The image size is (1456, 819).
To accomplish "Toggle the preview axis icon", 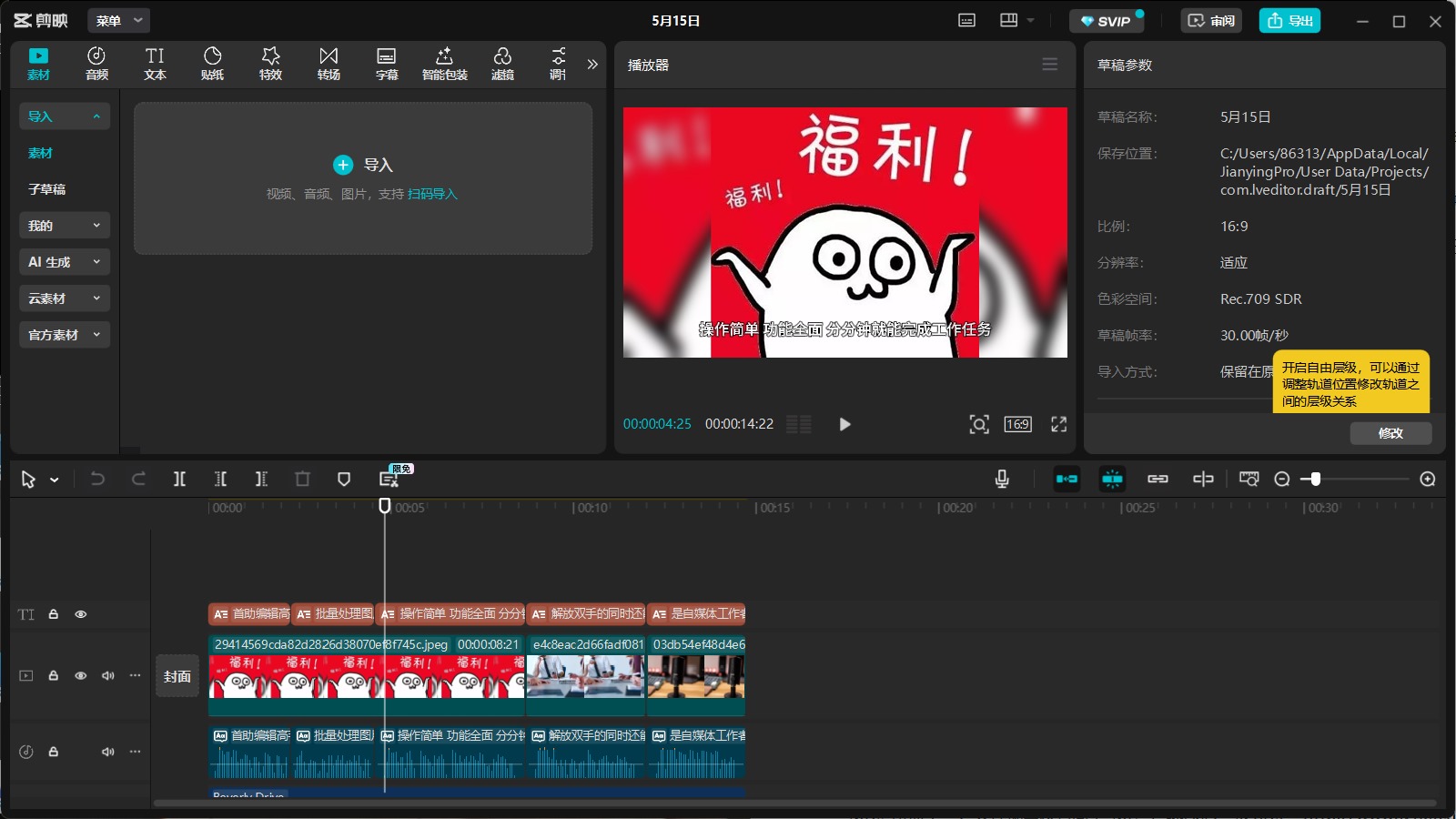I will pos(1203,479).
